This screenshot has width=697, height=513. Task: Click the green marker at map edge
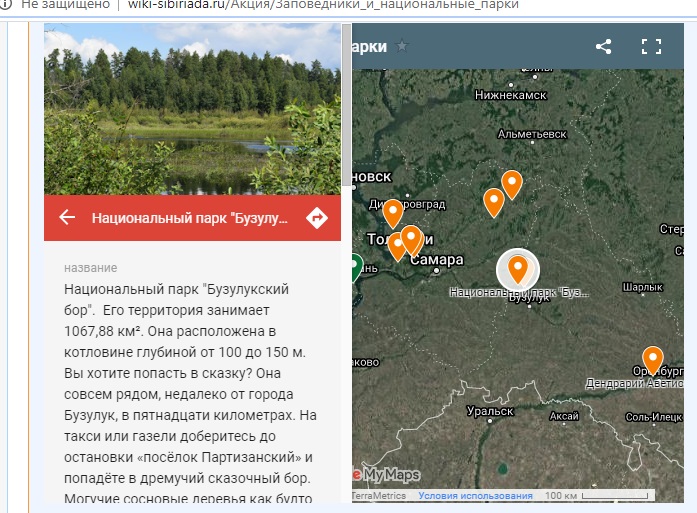point(357,268)
